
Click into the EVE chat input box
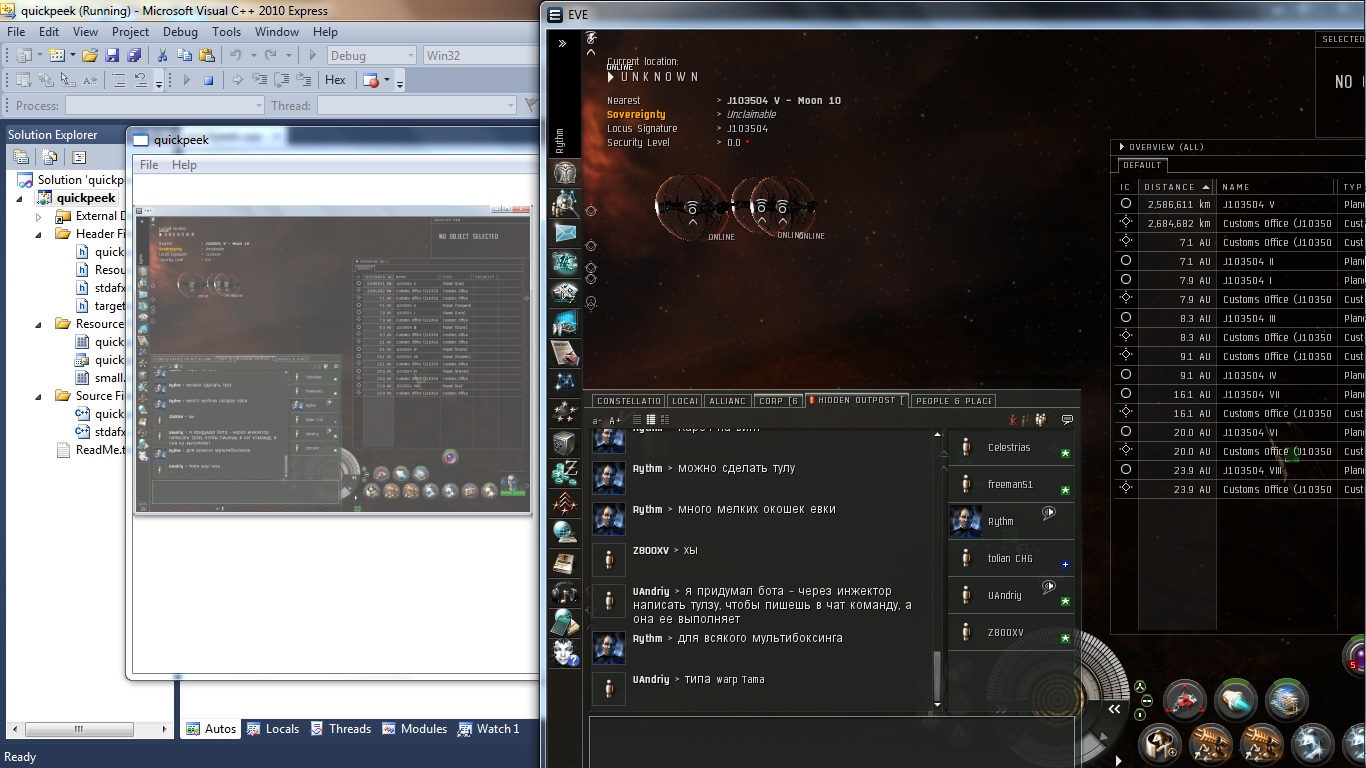[x=832, y=741]
